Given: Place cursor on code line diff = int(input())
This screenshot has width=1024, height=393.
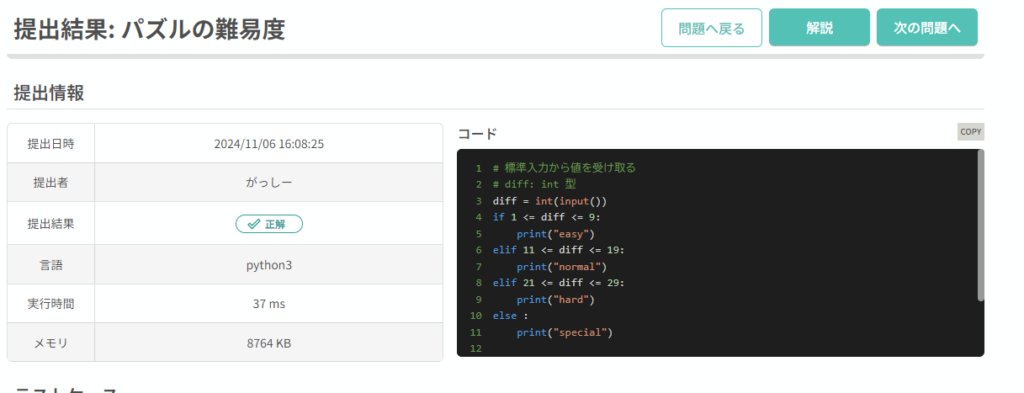Looking at the screenshot, I should click(x=551, y=201).
